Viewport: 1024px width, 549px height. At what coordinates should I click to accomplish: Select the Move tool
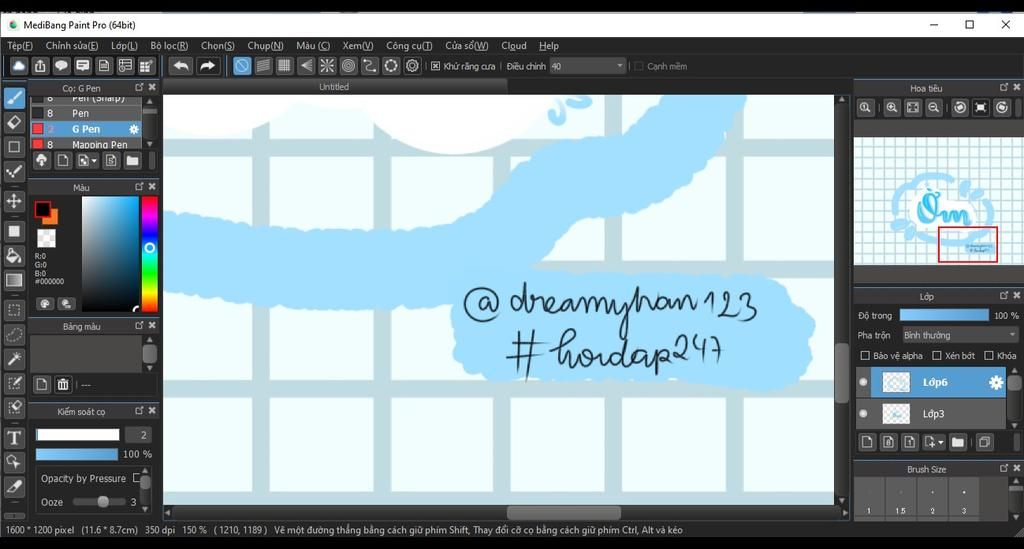[x=14, y=201]
